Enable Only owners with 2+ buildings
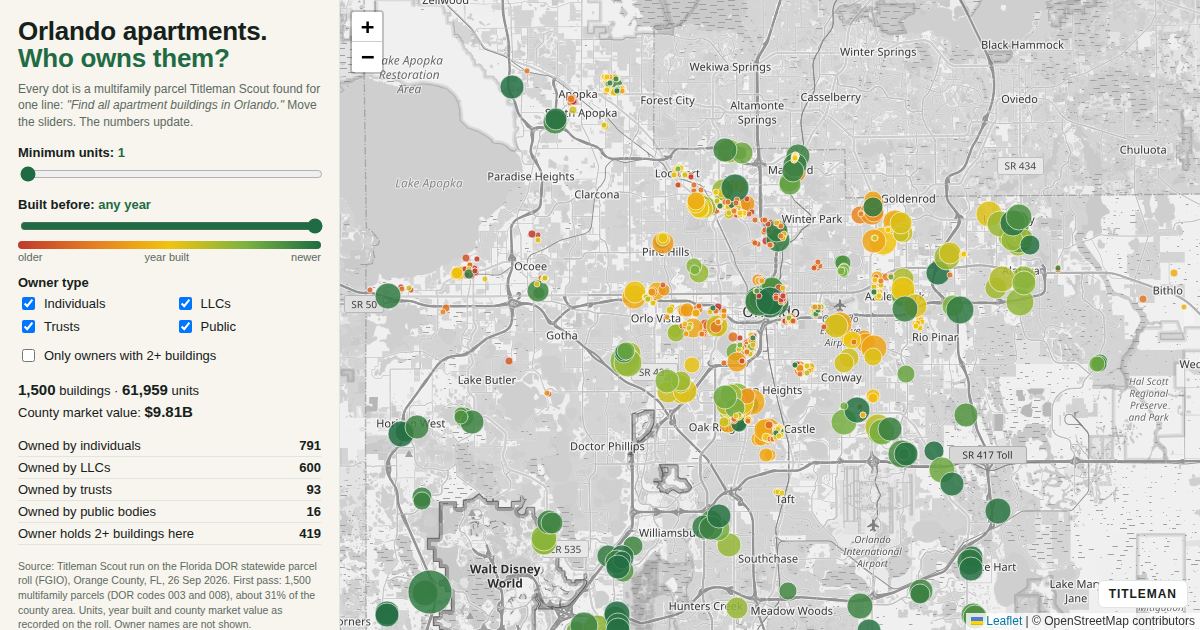This screenshot has height=630, width=1200. (28, 356)
